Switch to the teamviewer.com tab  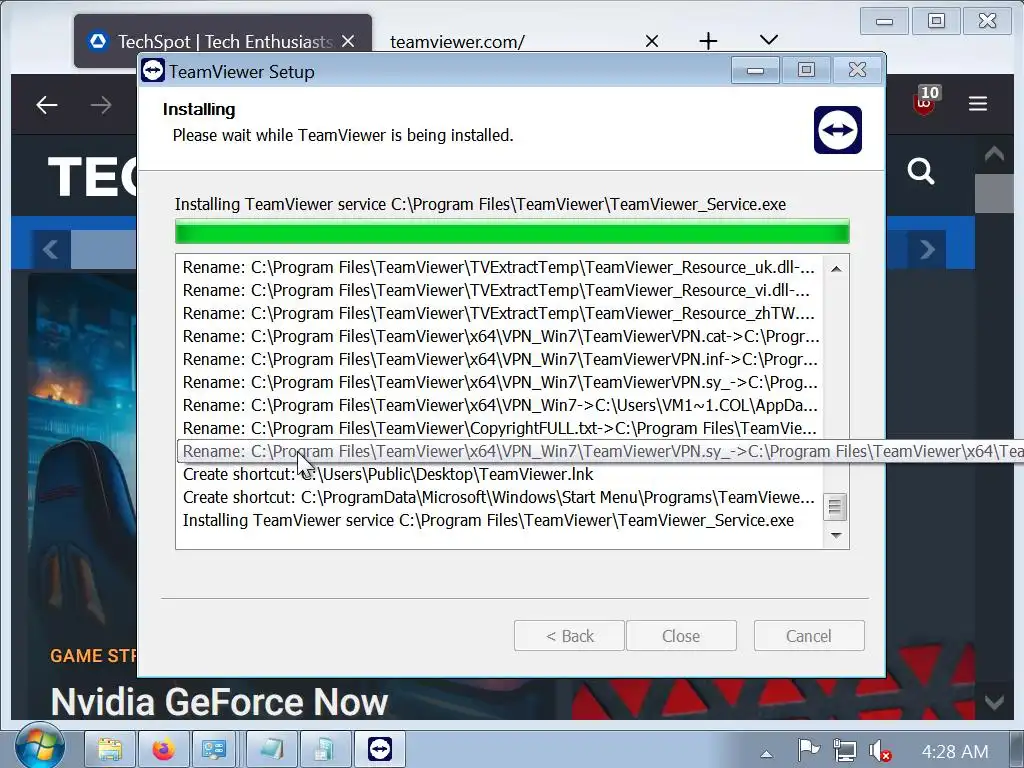(x=457, y=42)
